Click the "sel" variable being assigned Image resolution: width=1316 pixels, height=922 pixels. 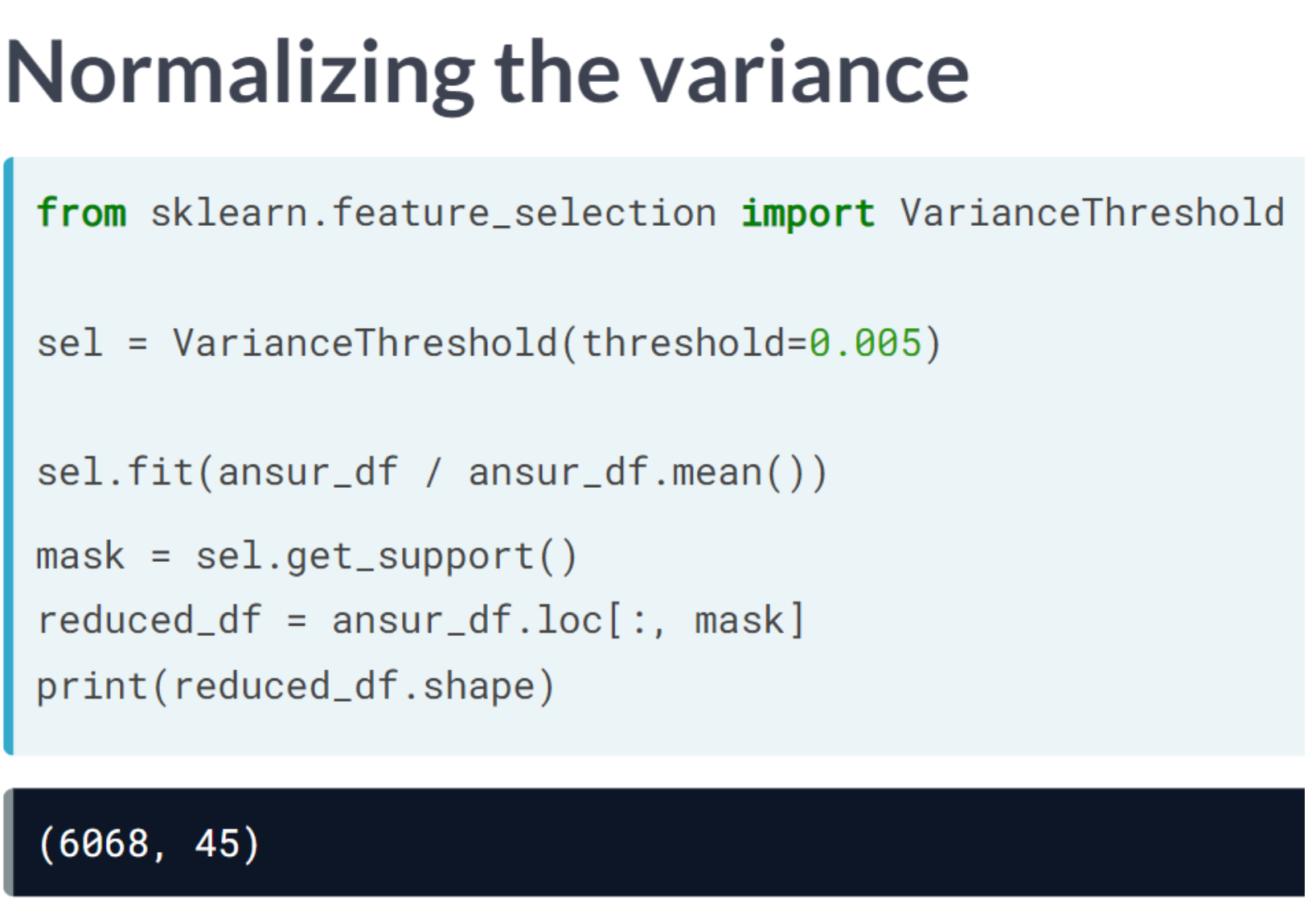tap(69, 344)
